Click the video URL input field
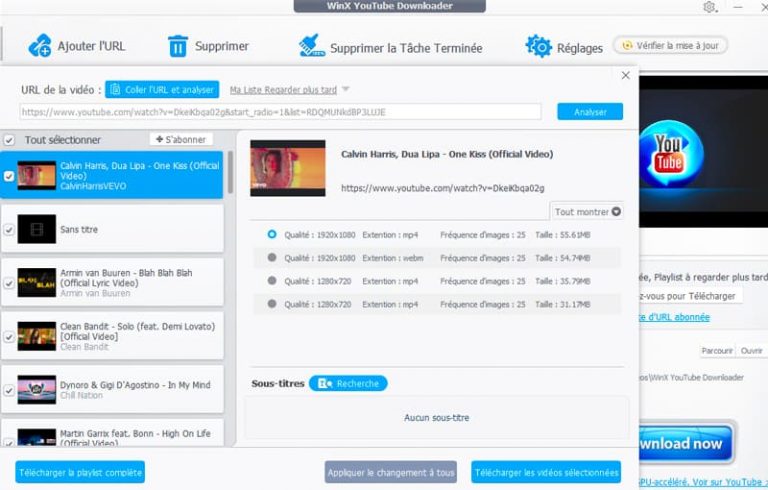 (x=280, y=112)
